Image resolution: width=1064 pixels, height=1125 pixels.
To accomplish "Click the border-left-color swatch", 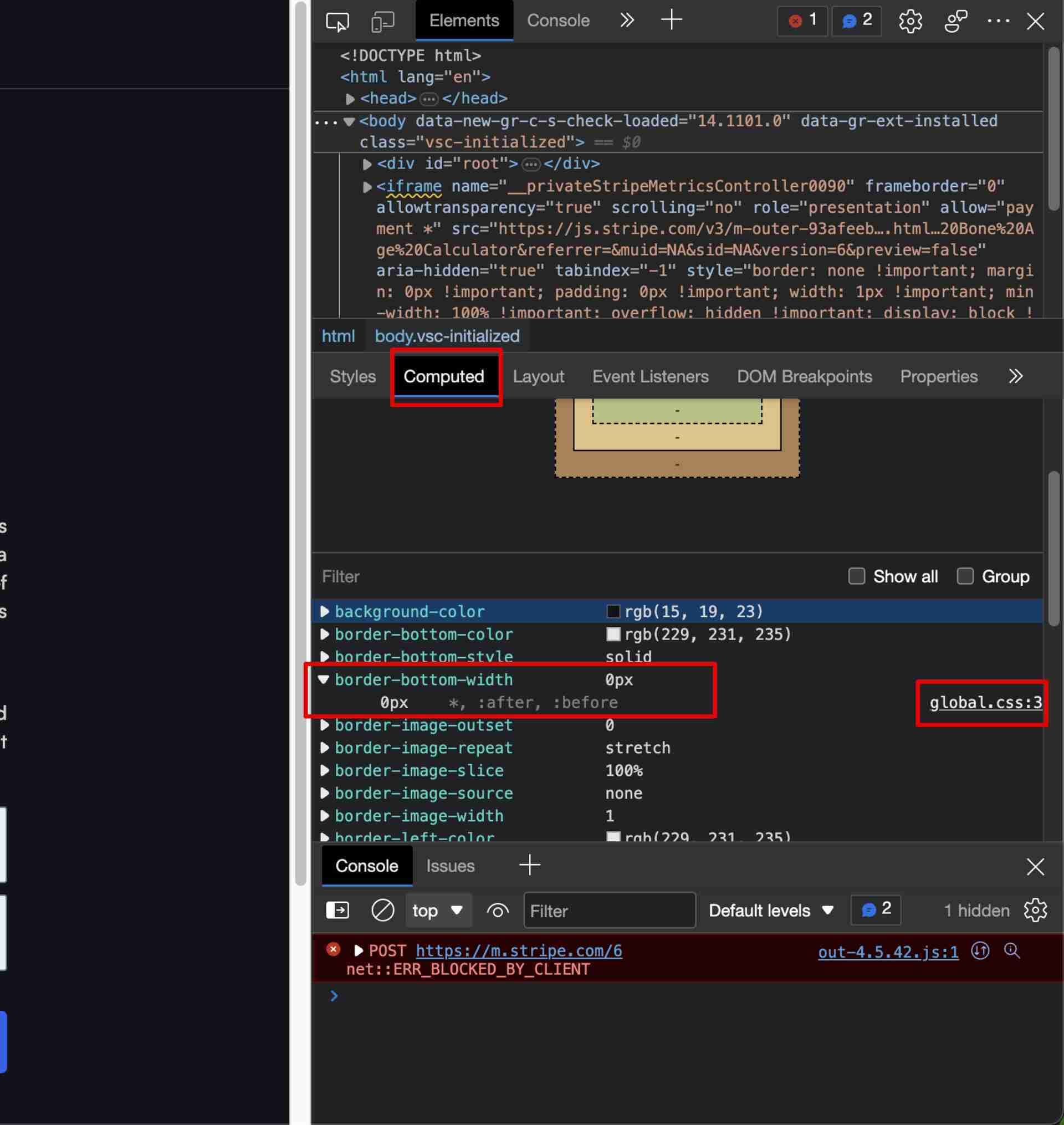I will [x=613, y=837].
